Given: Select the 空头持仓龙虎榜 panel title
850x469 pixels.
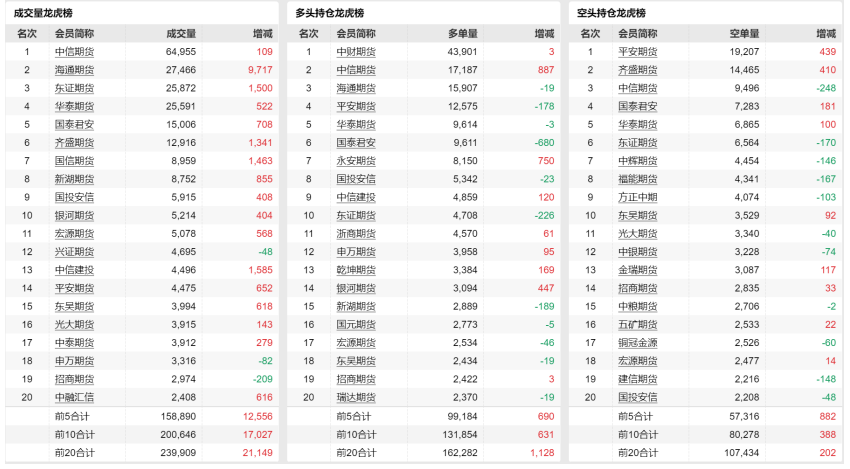Looking at the screenshot, I should 611,13.
